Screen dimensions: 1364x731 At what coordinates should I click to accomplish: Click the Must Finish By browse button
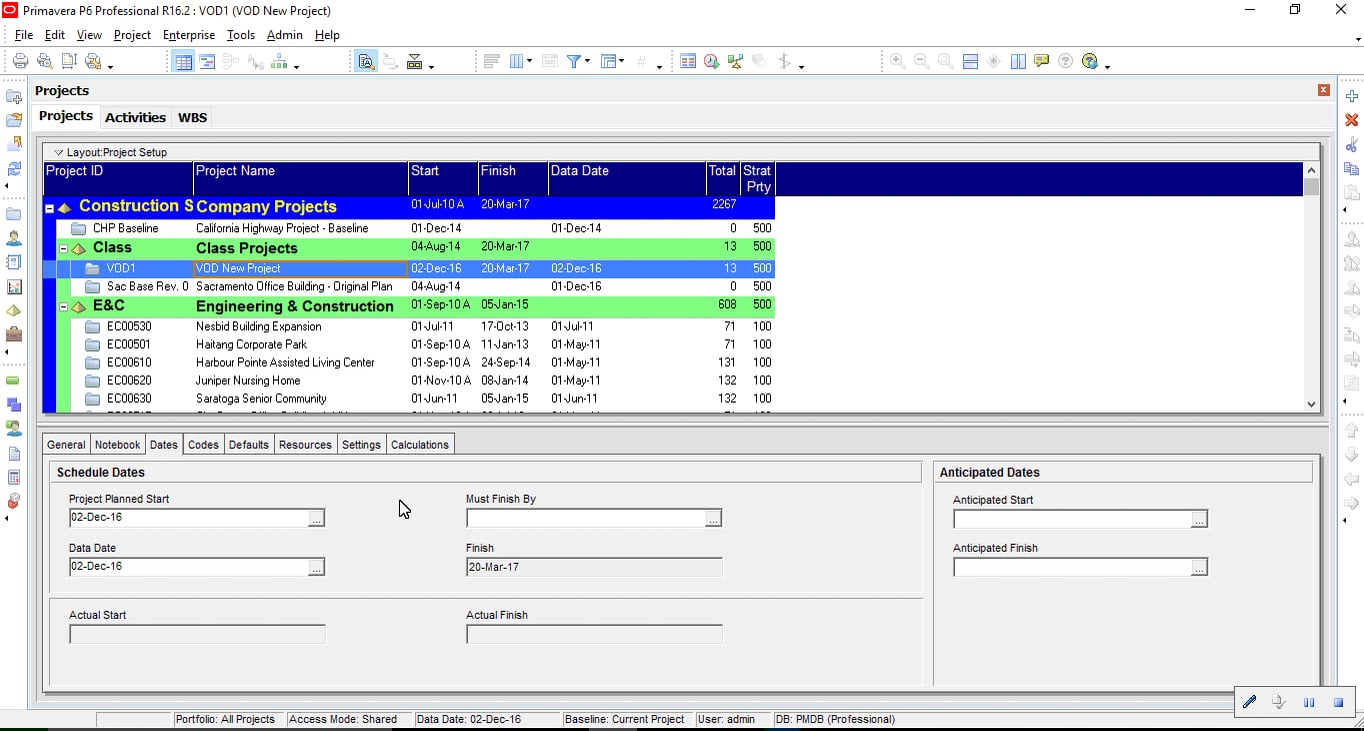tap(713, 518)
